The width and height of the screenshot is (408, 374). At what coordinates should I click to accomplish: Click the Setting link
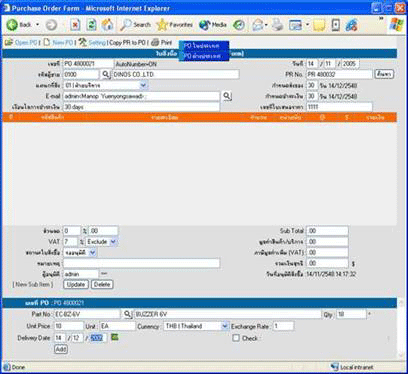(97, 43)
